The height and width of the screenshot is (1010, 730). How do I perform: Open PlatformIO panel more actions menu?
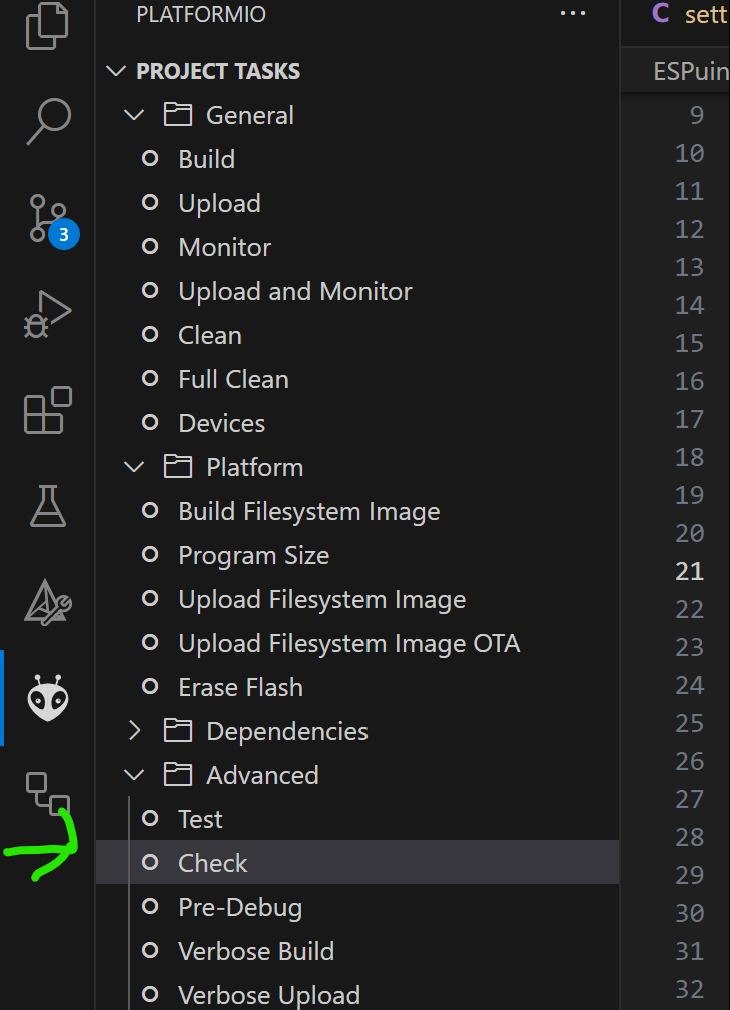coord(573,14)
